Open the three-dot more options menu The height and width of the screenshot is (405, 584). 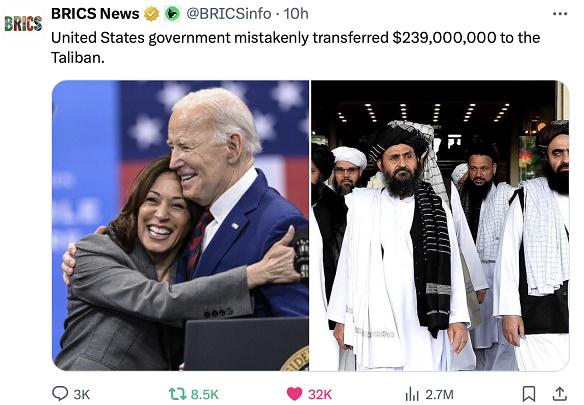[560, 14]
